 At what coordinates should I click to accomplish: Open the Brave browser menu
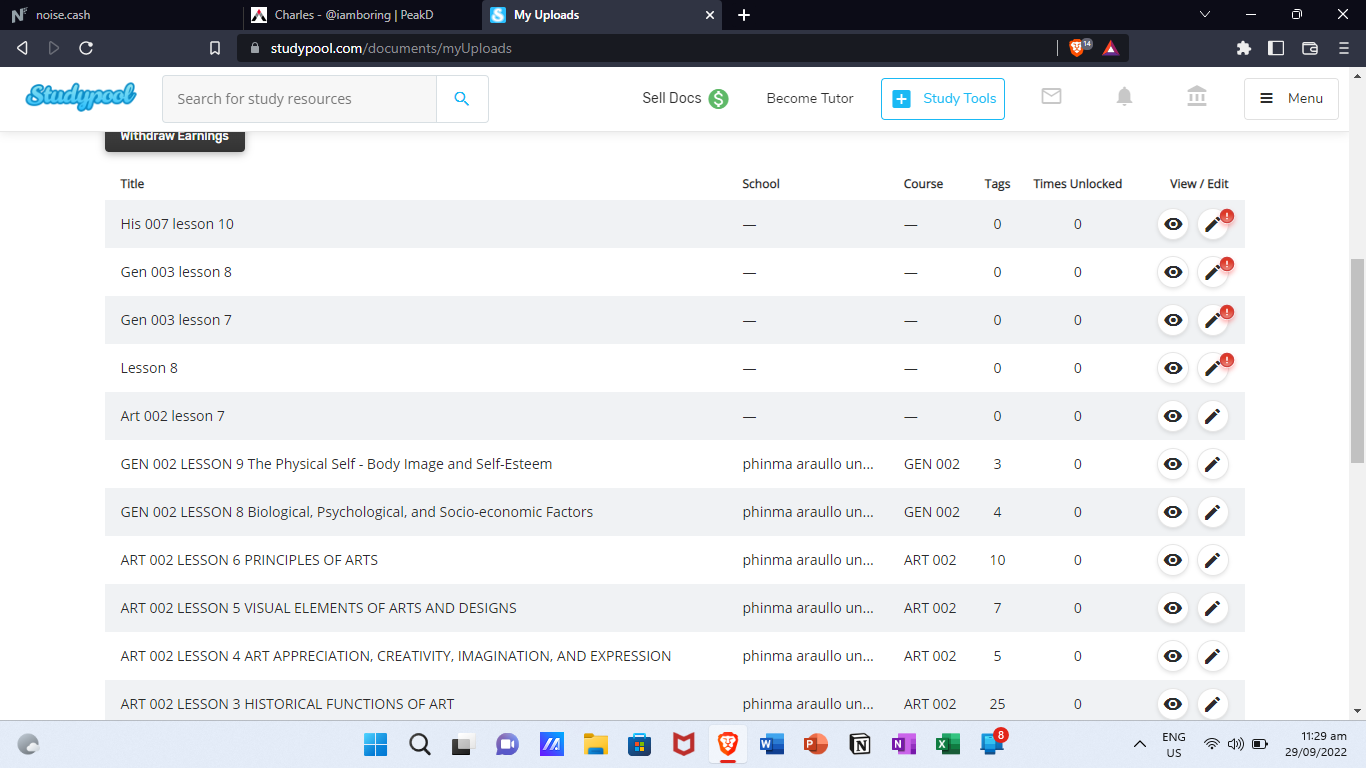coord(1343,47)
